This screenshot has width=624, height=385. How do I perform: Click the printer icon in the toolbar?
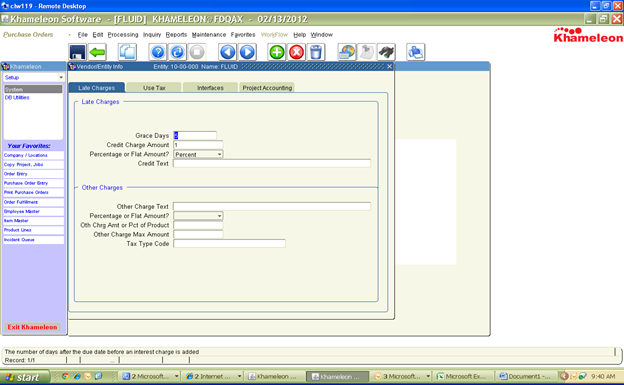416,52
